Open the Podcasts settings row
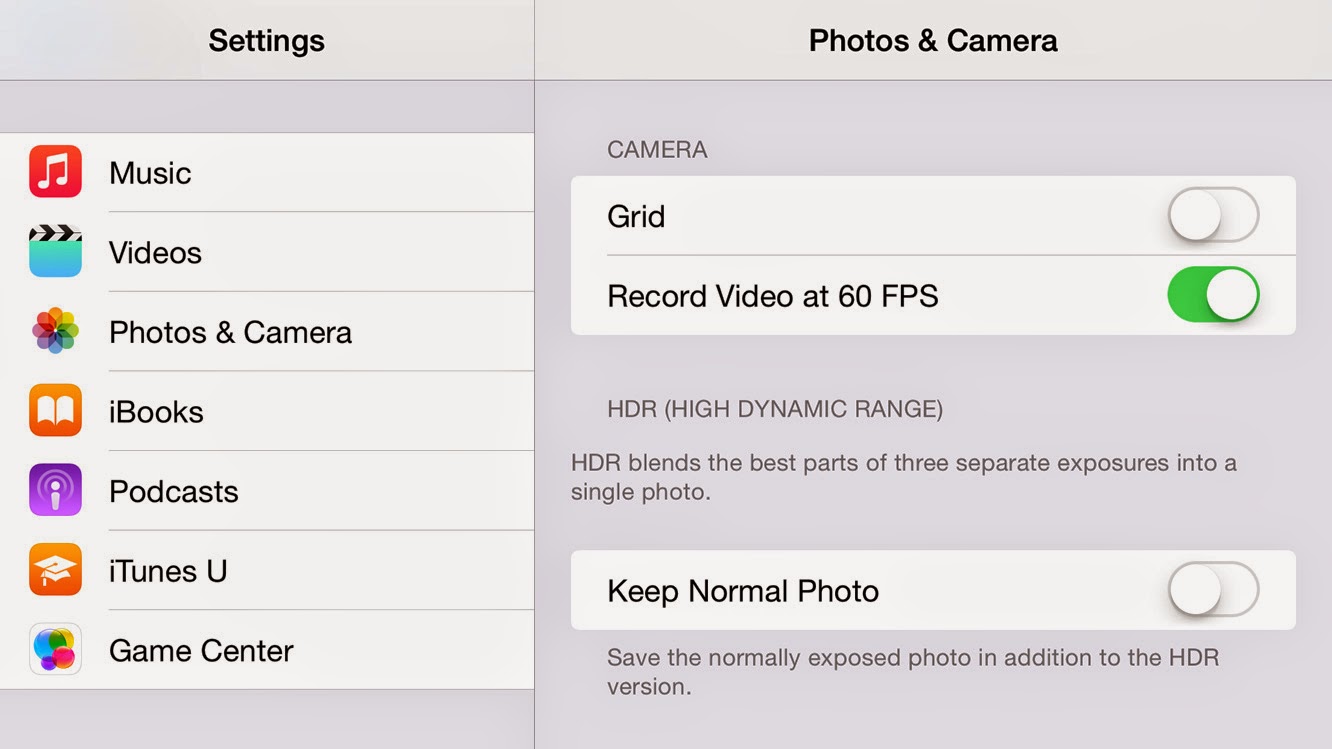The image size is (1332, 749). 173,491
